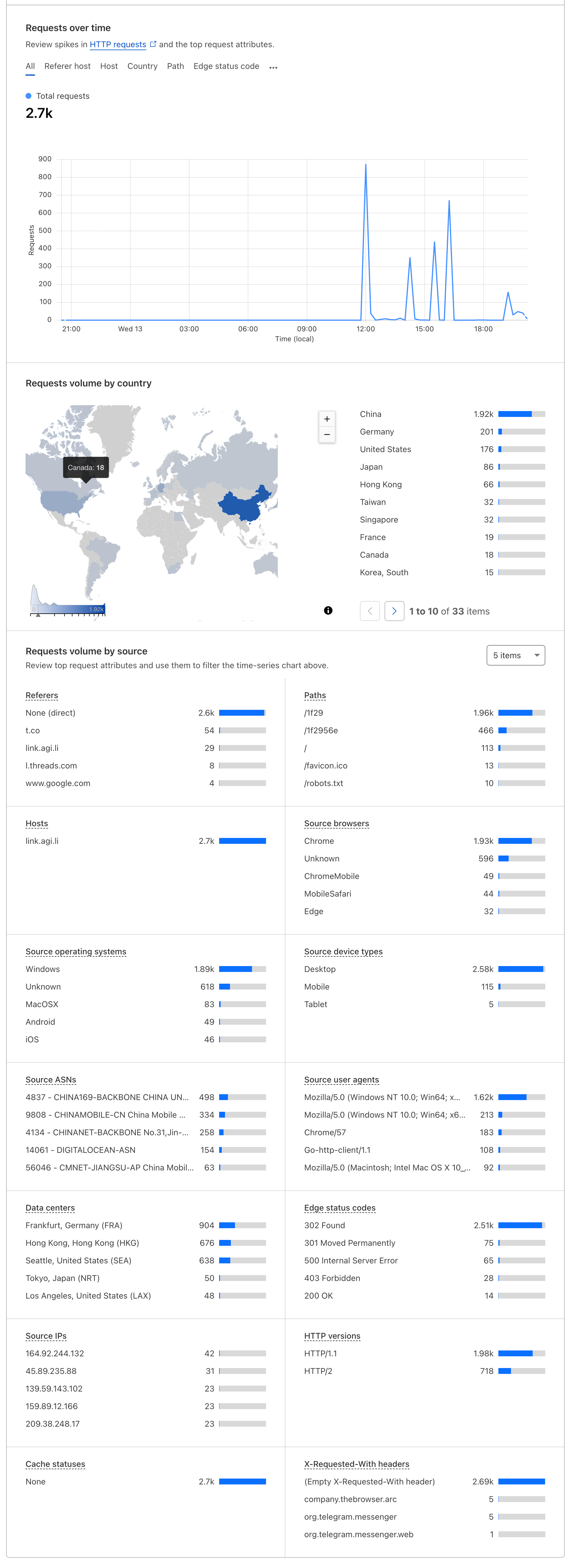572x1568 pixels.
Task: Click the None cache status row
Action: tap(145, 1482)
